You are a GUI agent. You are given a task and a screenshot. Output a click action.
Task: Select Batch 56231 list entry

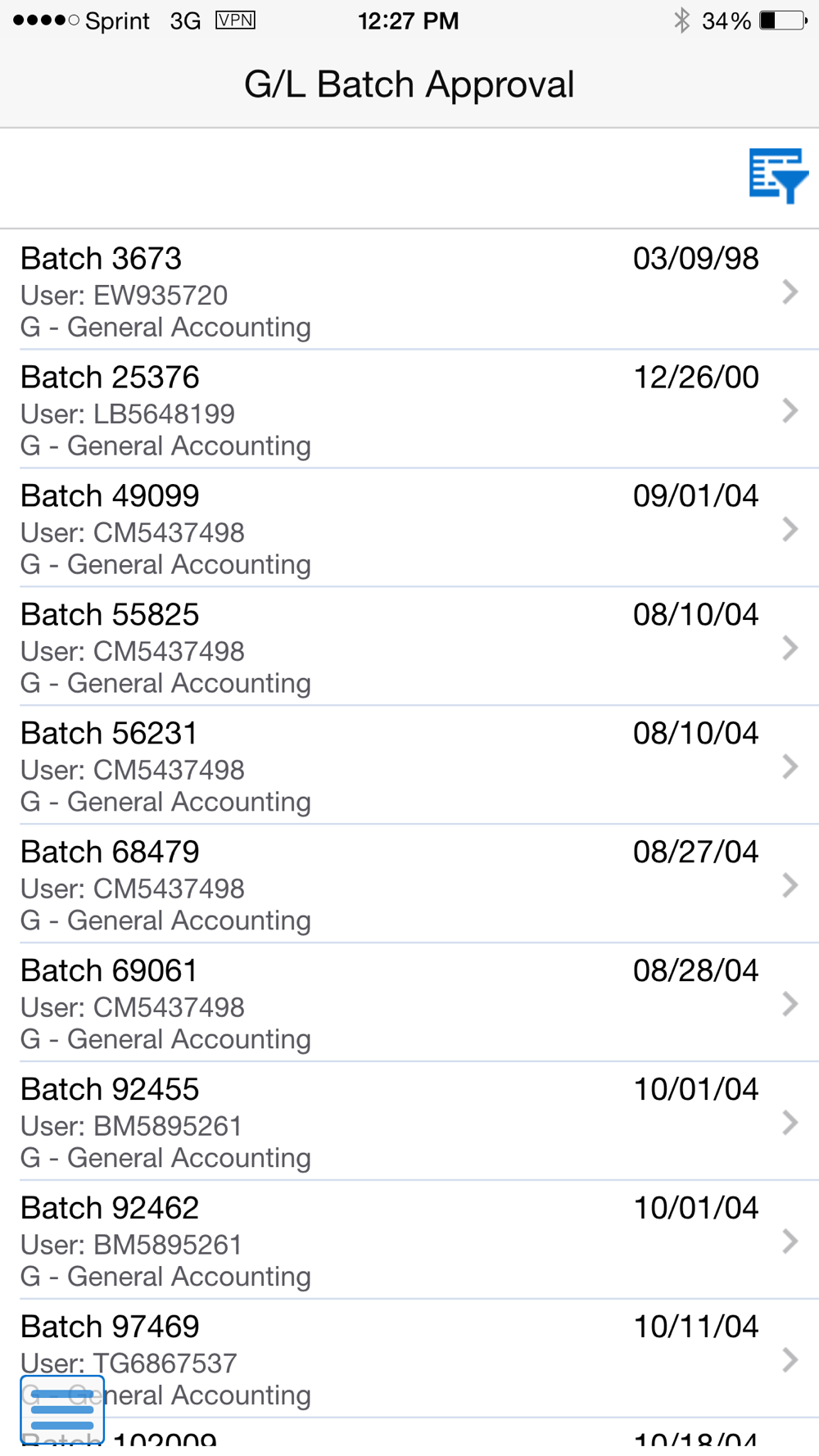409,766
